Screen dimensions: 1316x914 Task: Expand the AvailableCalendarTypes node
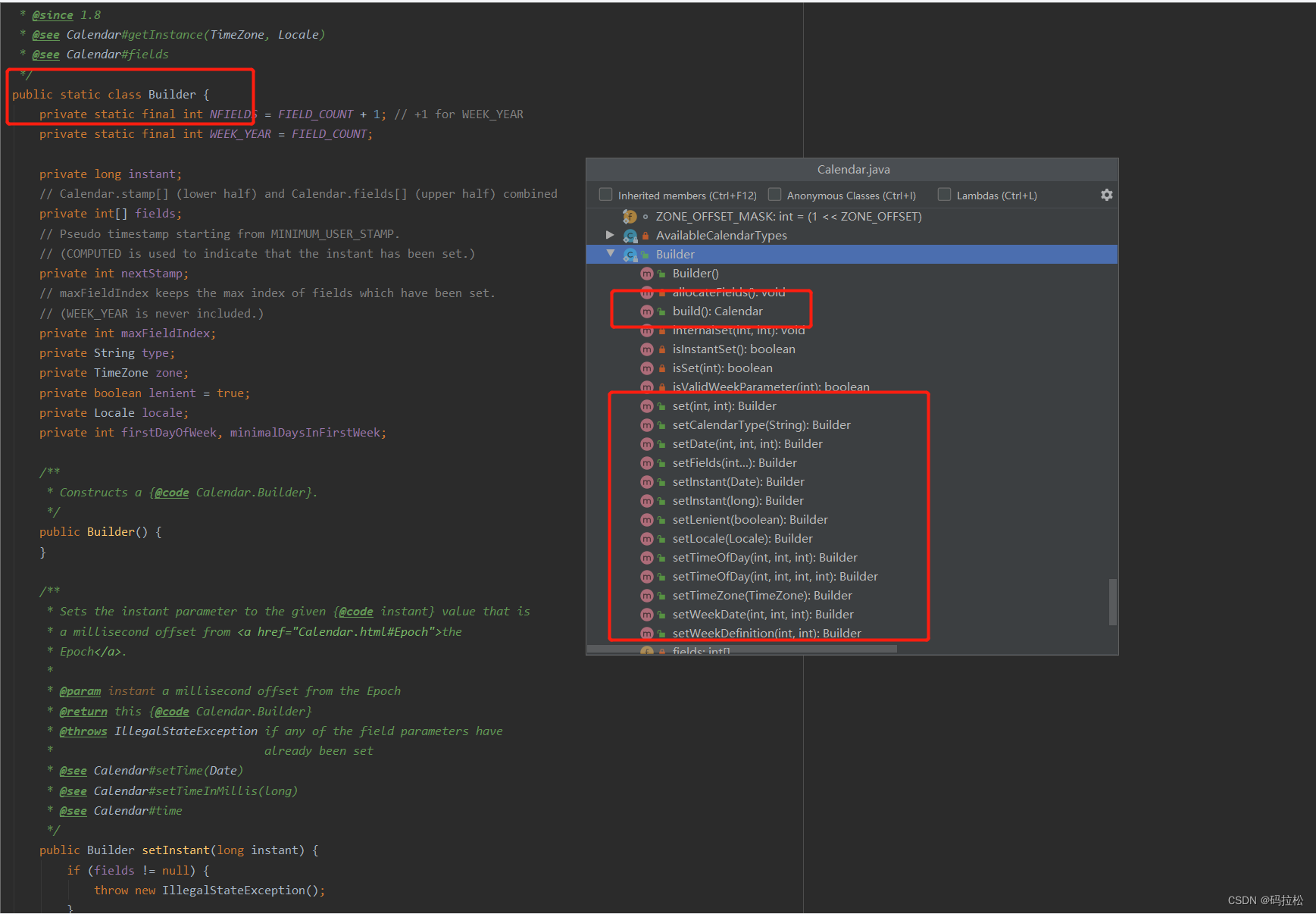610,235
